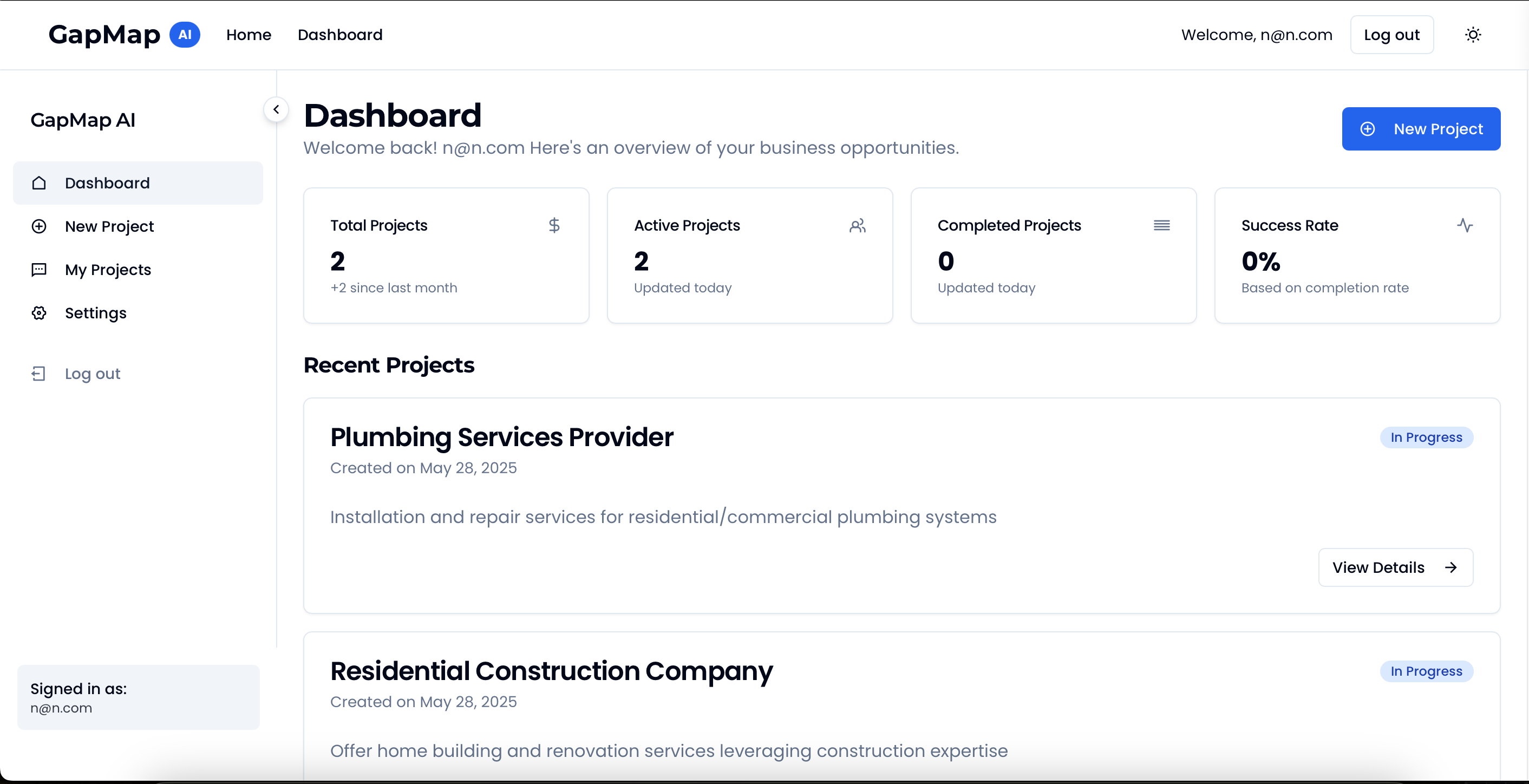Screen dimensions: 1529x784
Task: Go to Home in top navigation
Action: 248,35
